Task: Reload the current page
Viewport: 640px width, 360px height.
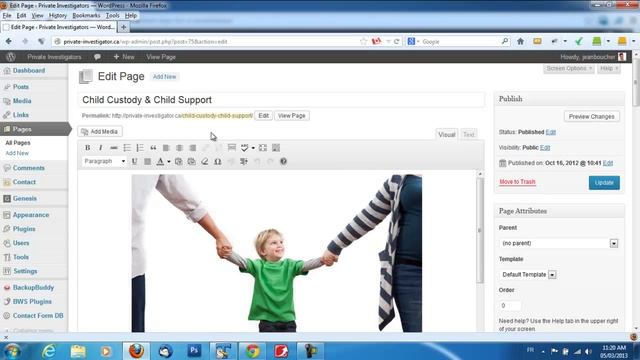Action: [x=396, y=41]
